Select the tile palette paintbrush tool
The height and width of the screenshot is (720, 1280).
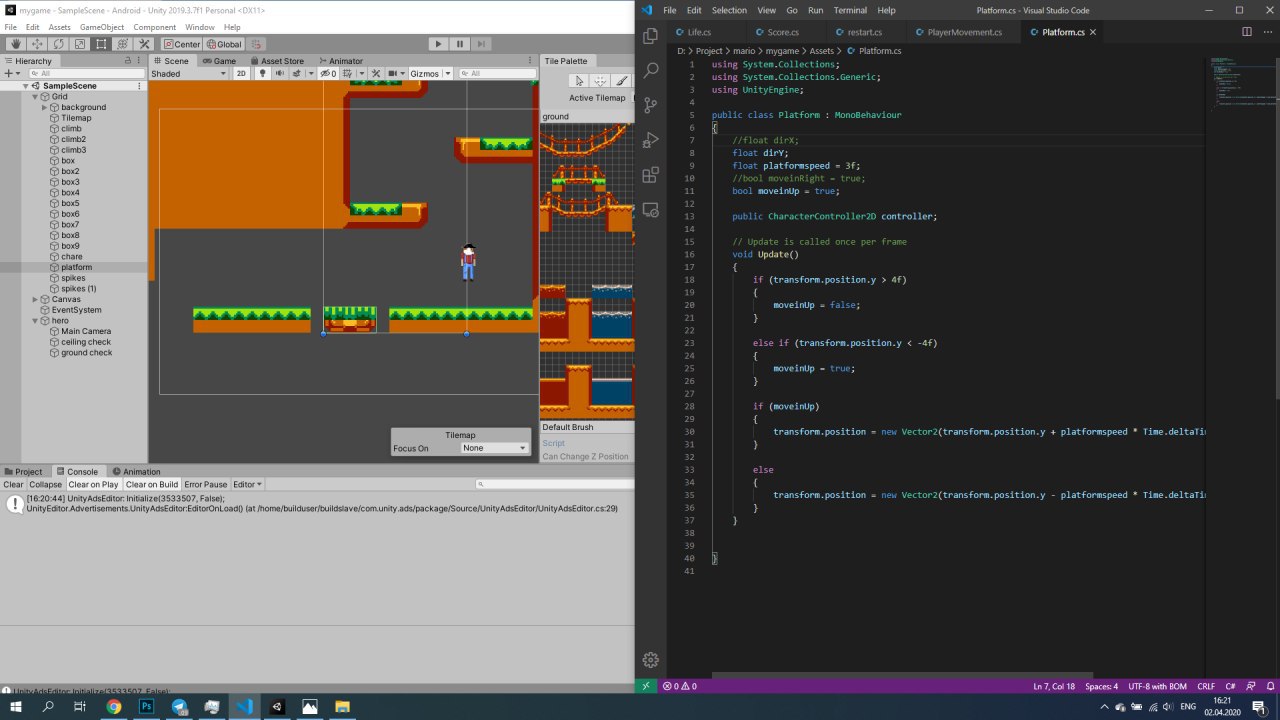[x=622, y=81]
